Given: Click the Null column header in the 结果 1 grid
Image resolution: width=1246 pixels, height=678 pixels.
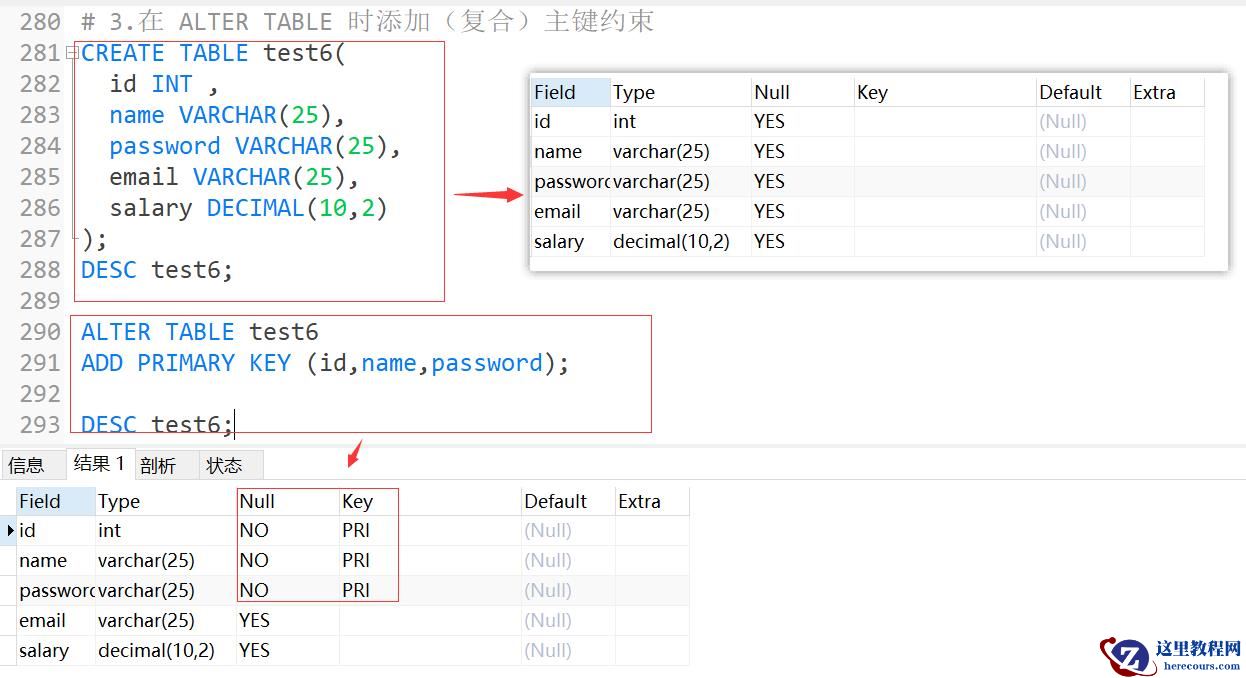Looking at the screenshot, I should (288, 501).
